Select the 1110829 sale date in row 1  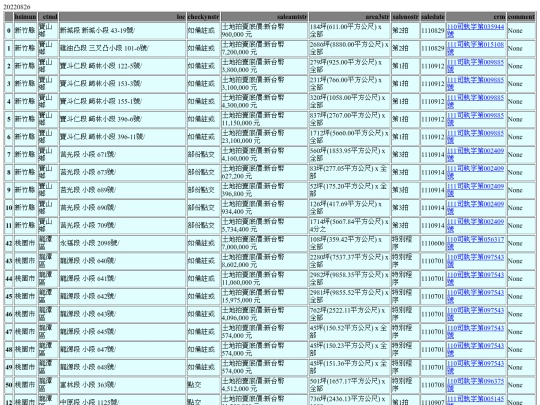click(433, 48)
